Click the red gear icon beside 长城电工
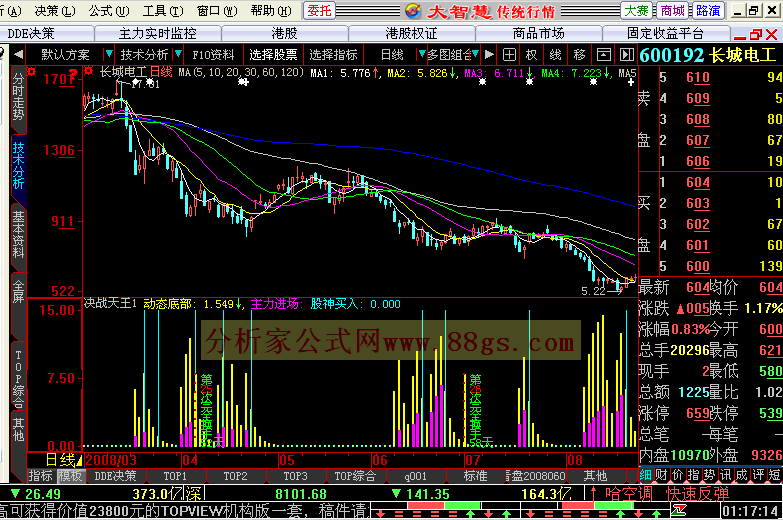Image resolution: width=783 pixels, height=520 pixels. pos(89,71)
